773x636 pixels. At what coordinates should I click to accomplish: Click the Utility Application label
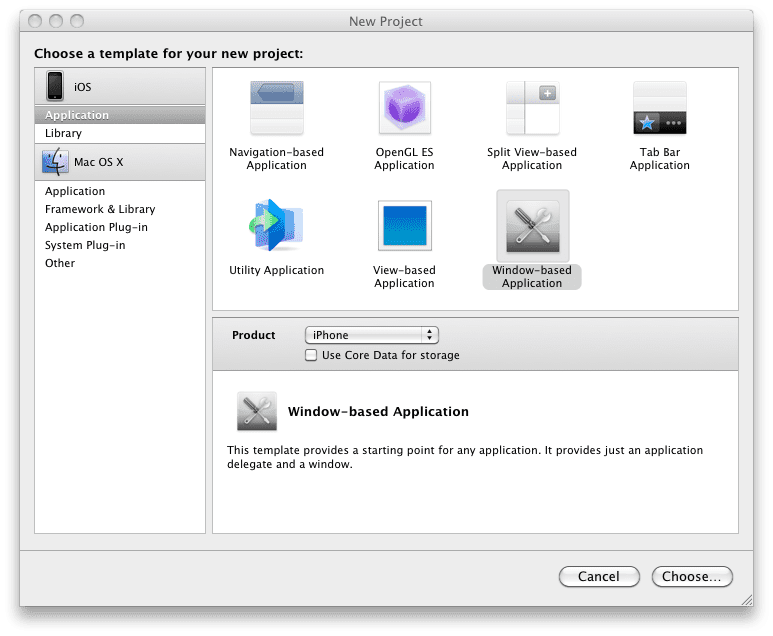(x=277, y=270)
